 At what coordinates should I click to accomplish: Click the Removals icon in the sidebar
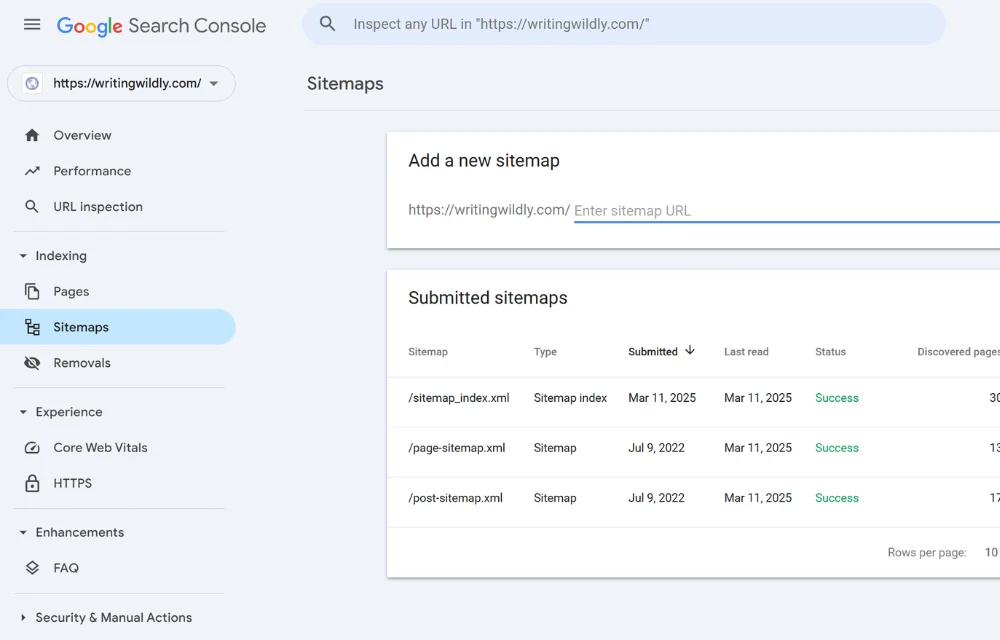click(34, 362)
